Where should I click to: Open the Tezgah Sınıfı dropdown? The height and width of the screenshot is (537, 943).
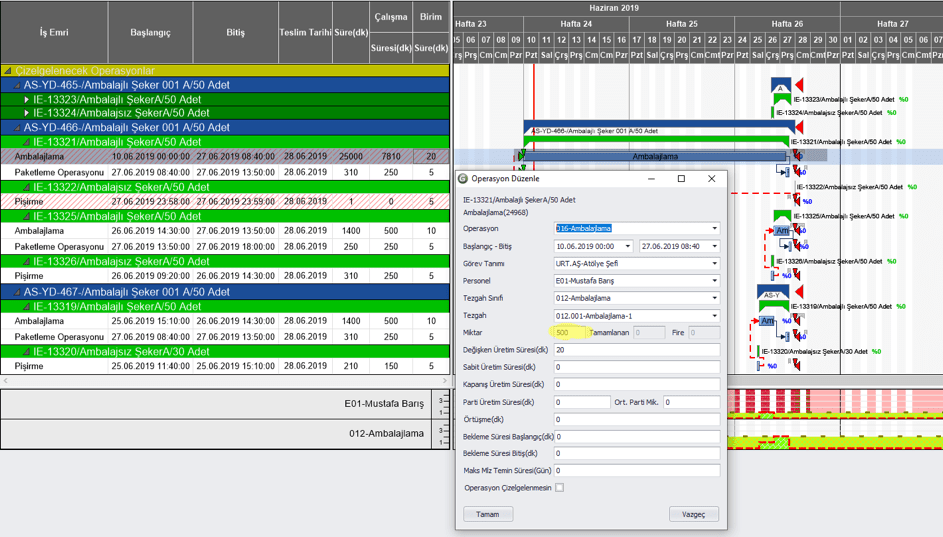click(714, 298)
